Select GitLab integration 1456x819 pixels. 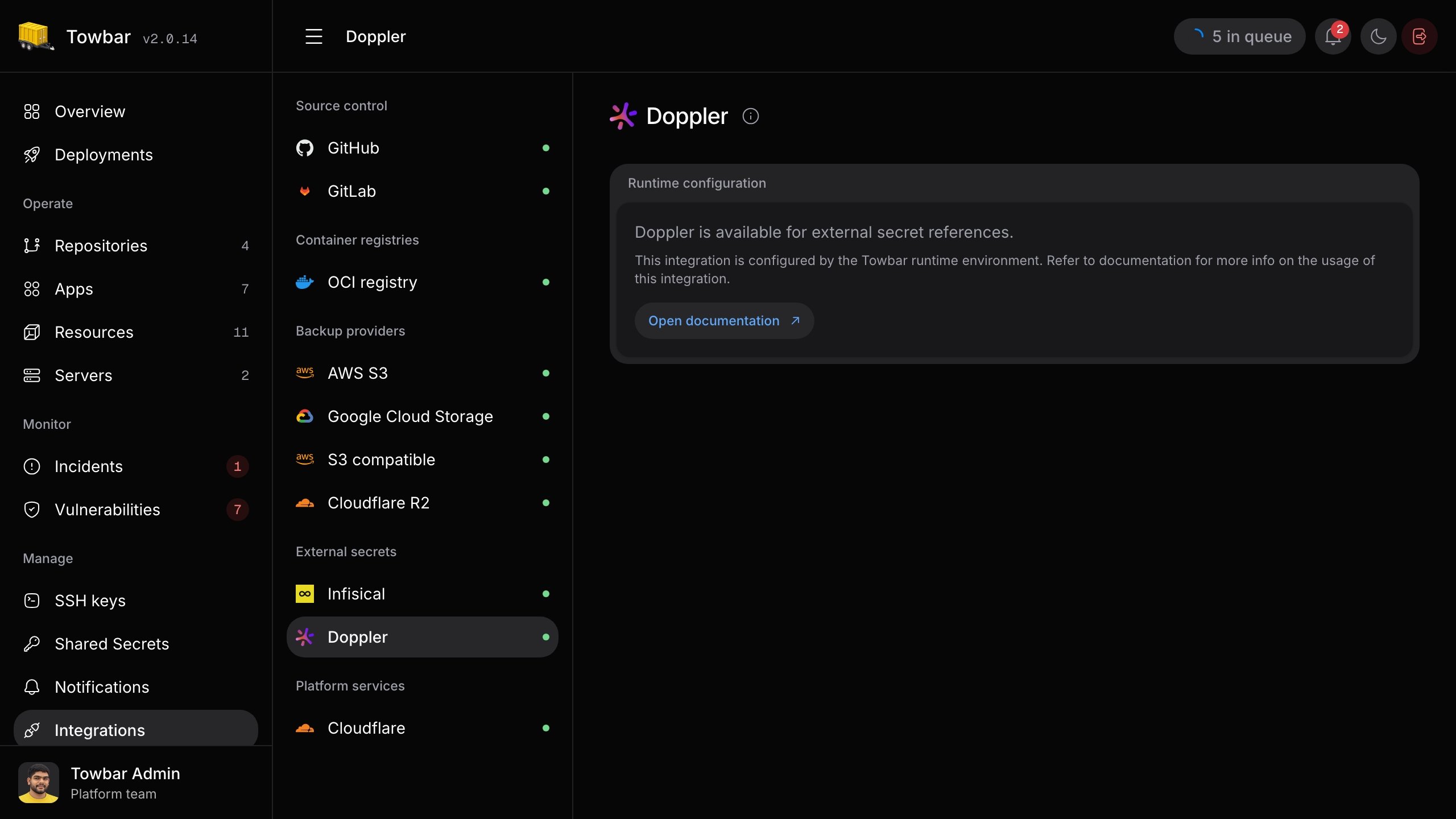(423, 191)
